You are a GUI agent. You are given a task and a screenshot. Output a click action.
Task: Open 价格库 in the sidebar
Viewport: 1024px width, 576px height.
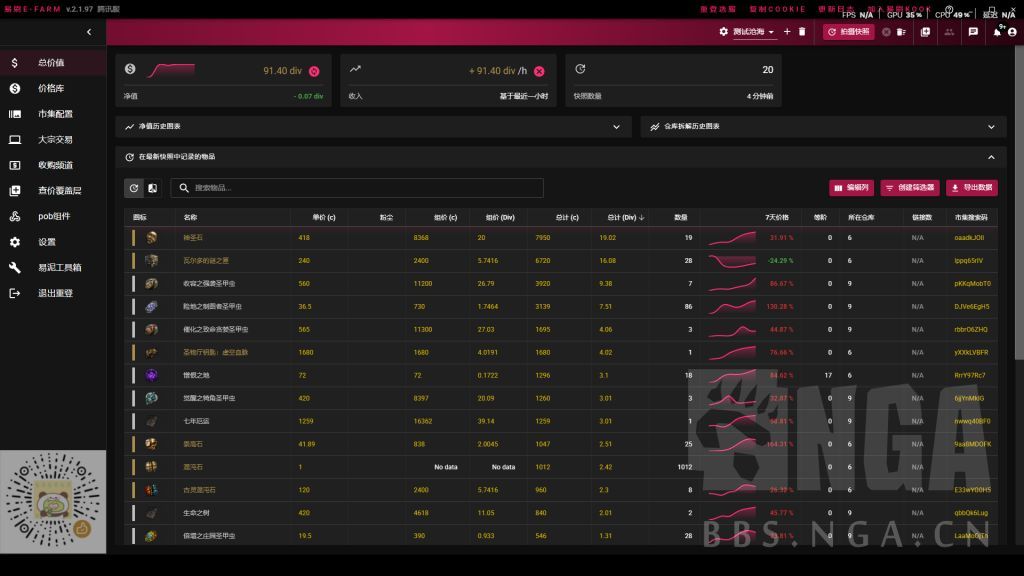click(51, 88)
